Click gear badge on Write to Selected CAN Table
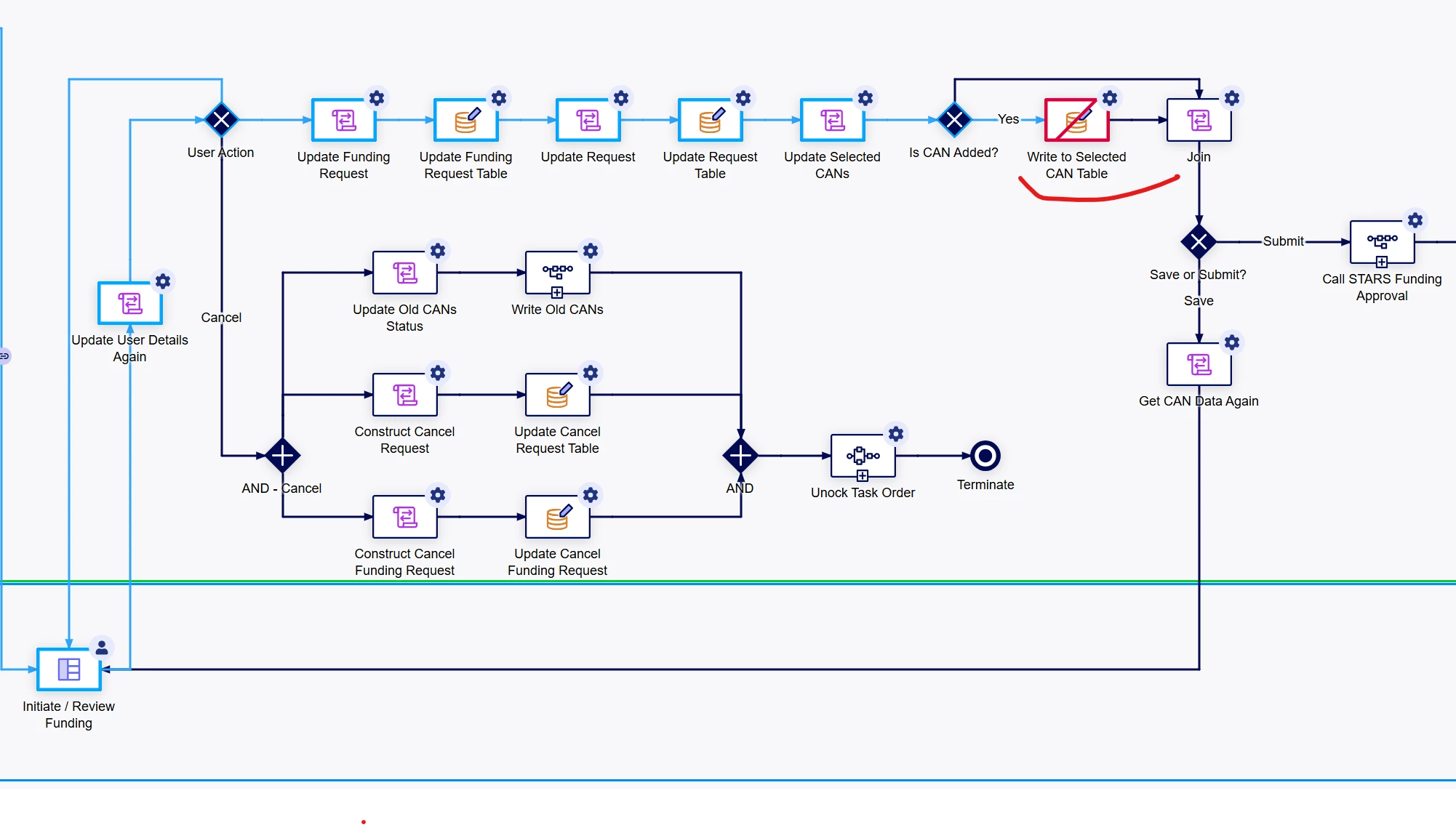The image size is (1456, 825). pyautogui.click(x=1110, y=98)
